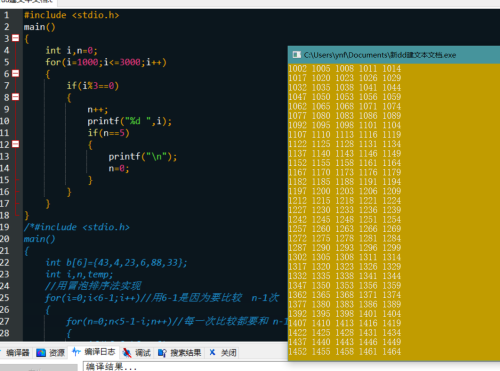Select the 编译日志 tab
This screenshot has width=500, height=371.
pyautogui.click(x=94, y=352)
